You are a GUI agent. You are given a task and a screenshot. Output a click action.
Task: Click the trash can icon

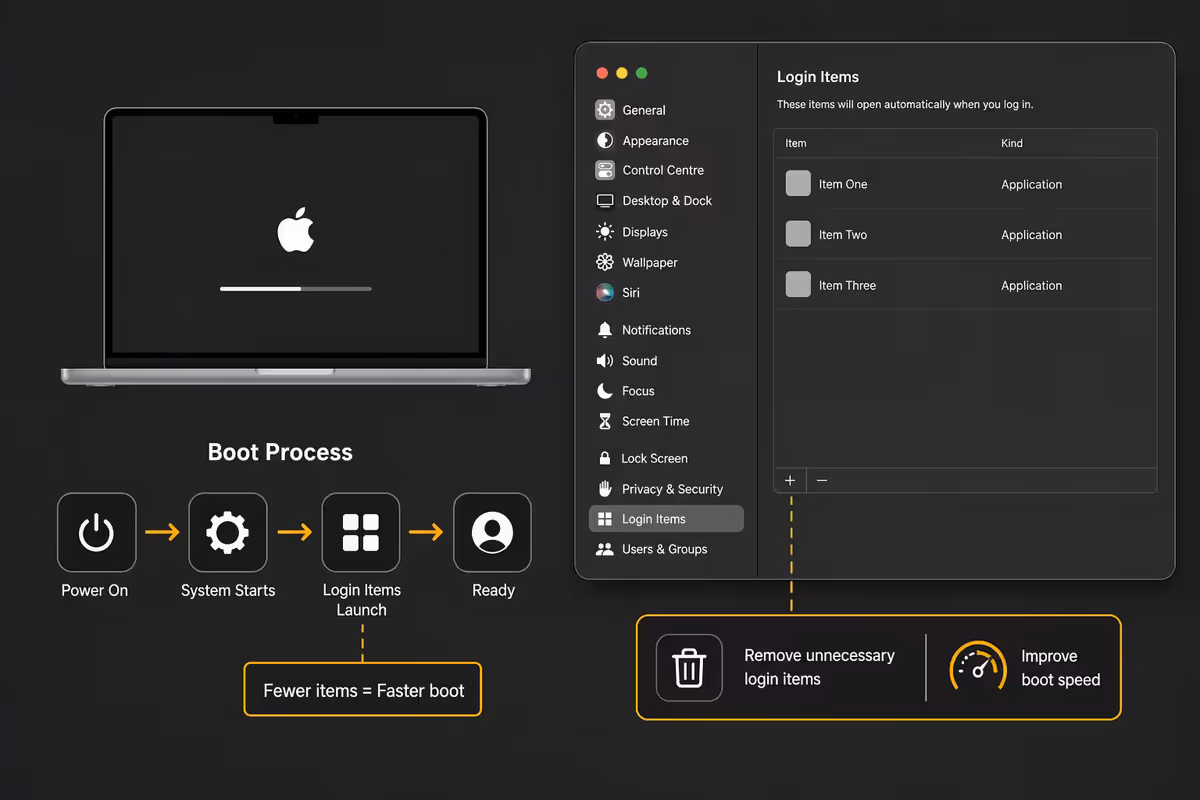(x=689, y=667)
